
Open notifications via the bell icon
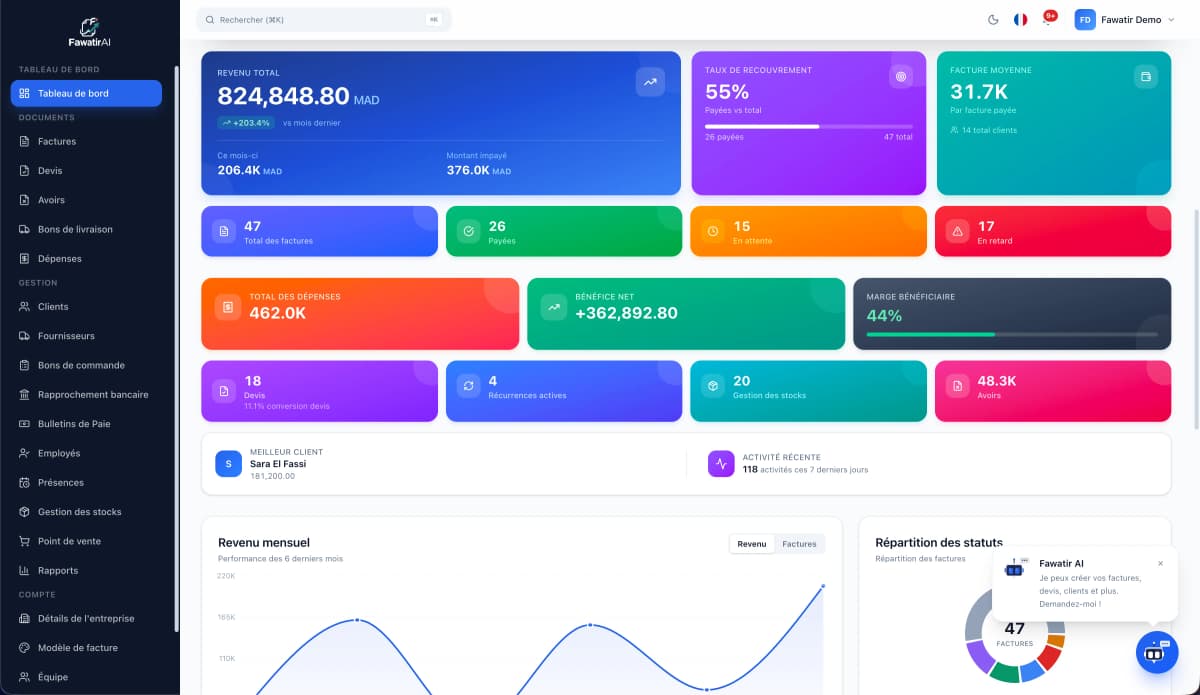(1047, 19)
